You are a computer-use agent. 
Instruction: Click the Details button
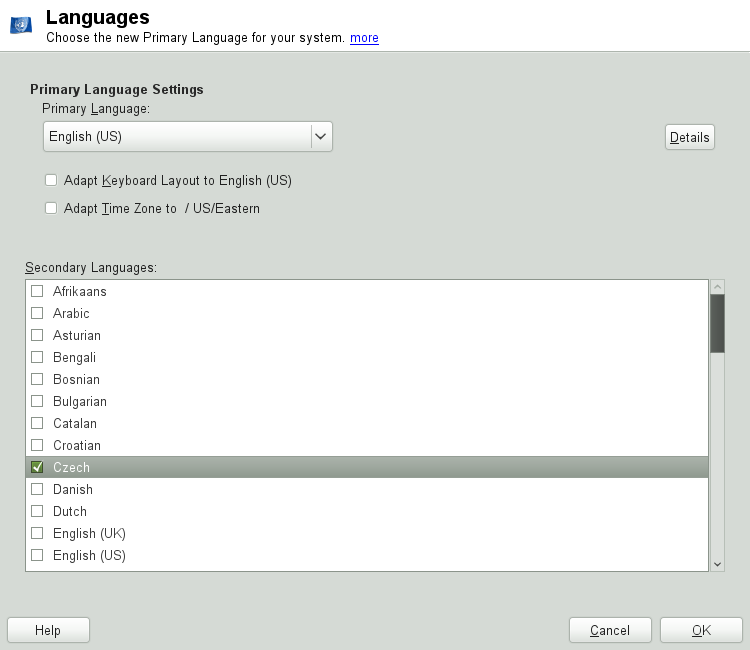(689, 137)
